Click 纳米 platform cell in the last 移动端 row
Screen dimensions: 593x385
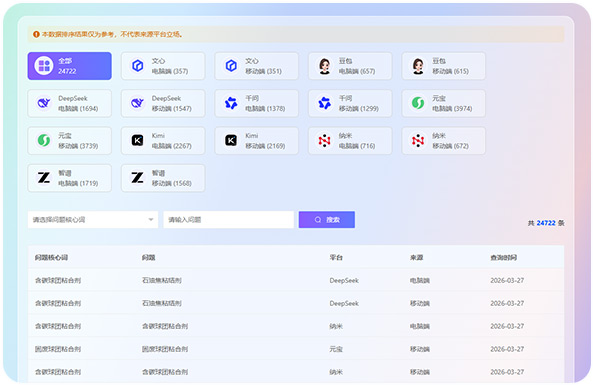point(336,372)
